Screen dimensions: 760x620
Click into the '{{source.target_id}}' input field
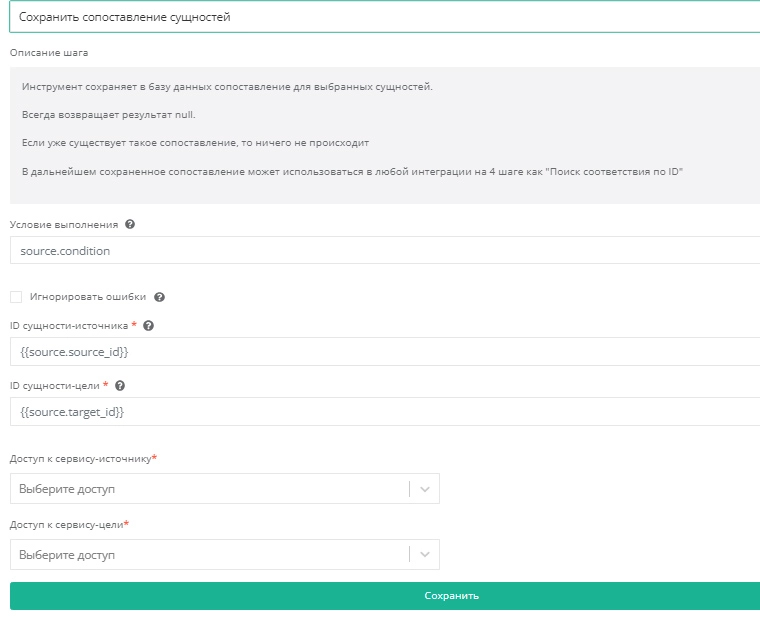point(380,412)
